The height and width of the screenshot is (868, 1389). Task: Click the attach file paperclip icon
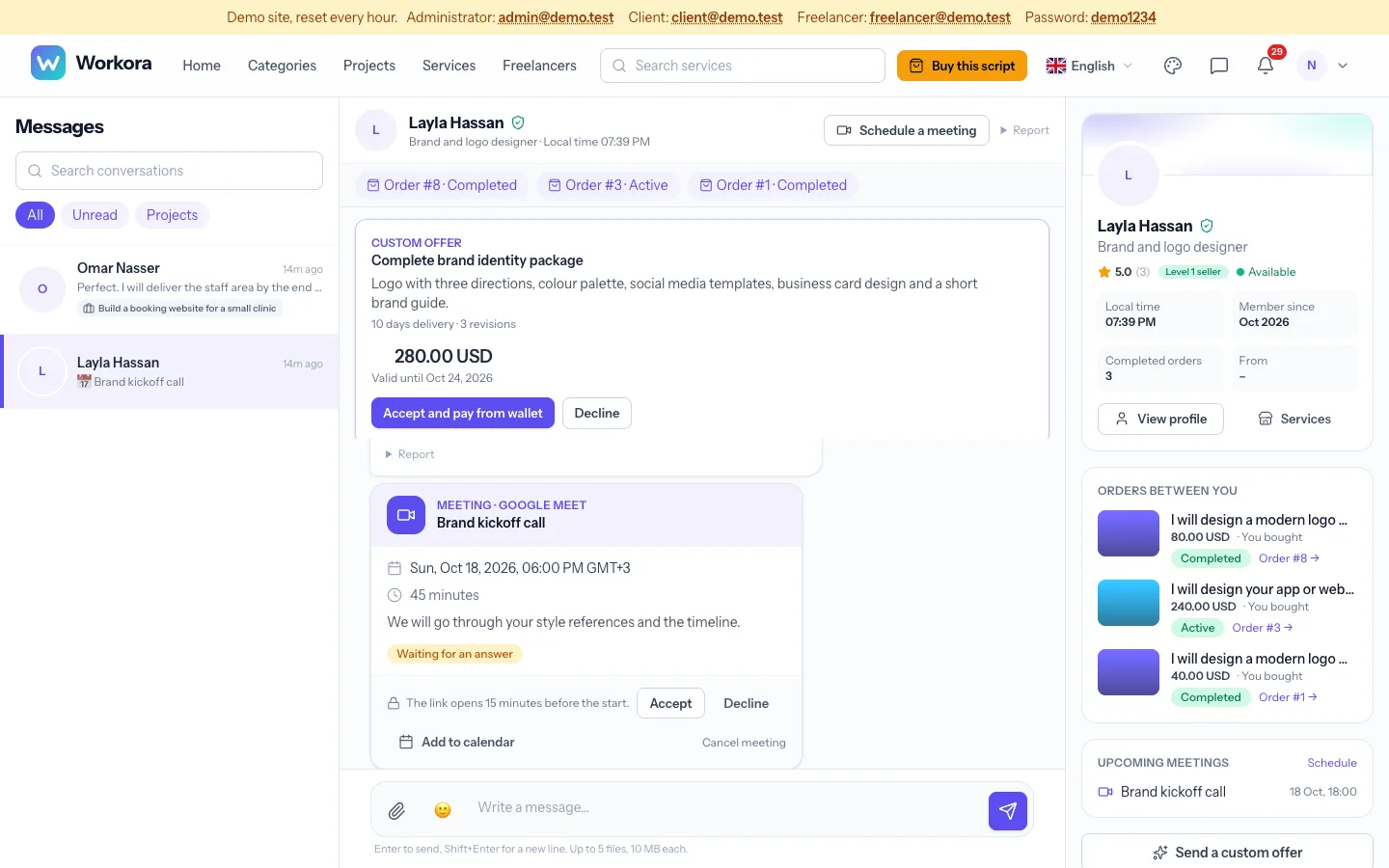click(x=396, y=811)
